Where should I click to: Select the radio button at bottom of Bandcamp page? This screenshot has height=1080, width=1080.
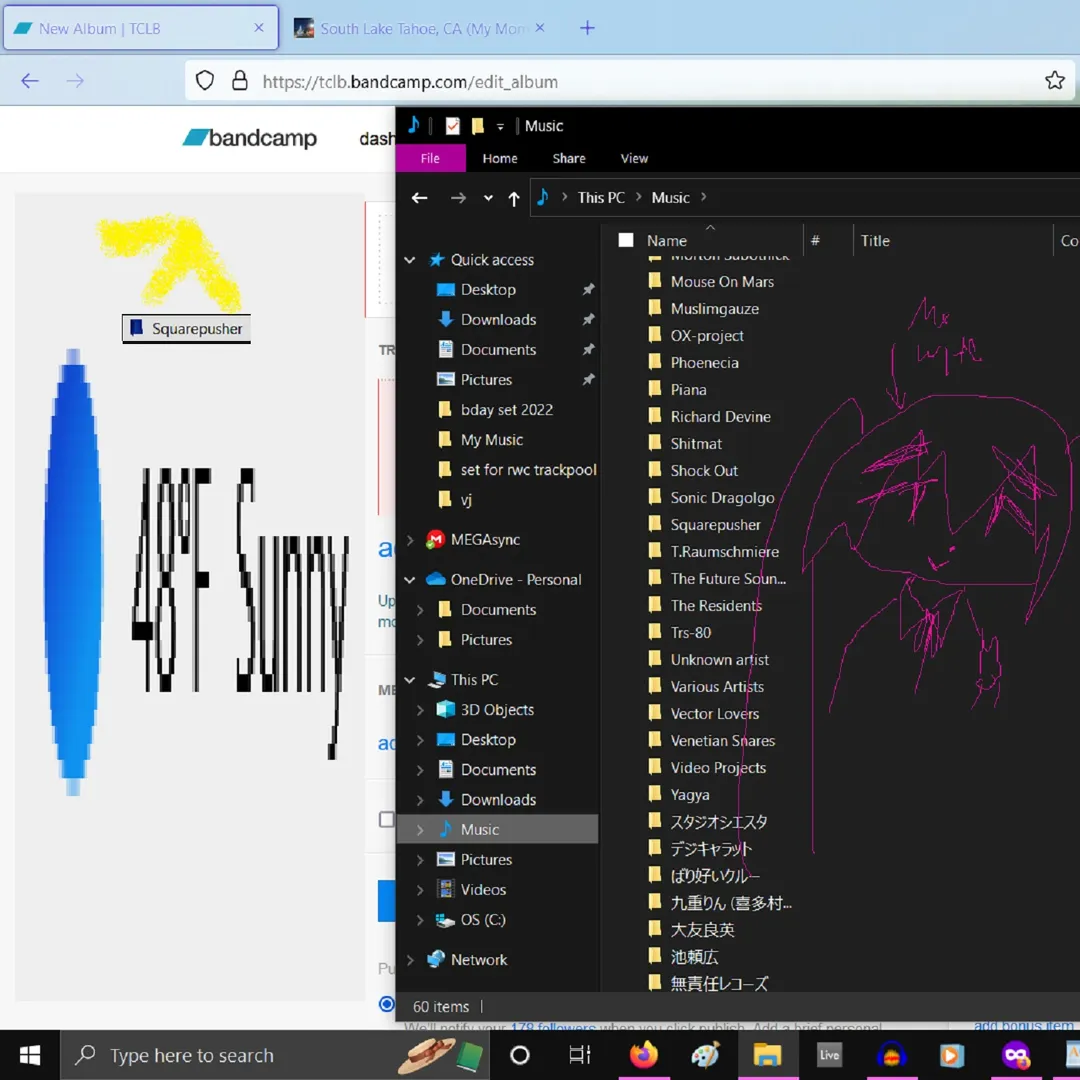point(387,1004)
